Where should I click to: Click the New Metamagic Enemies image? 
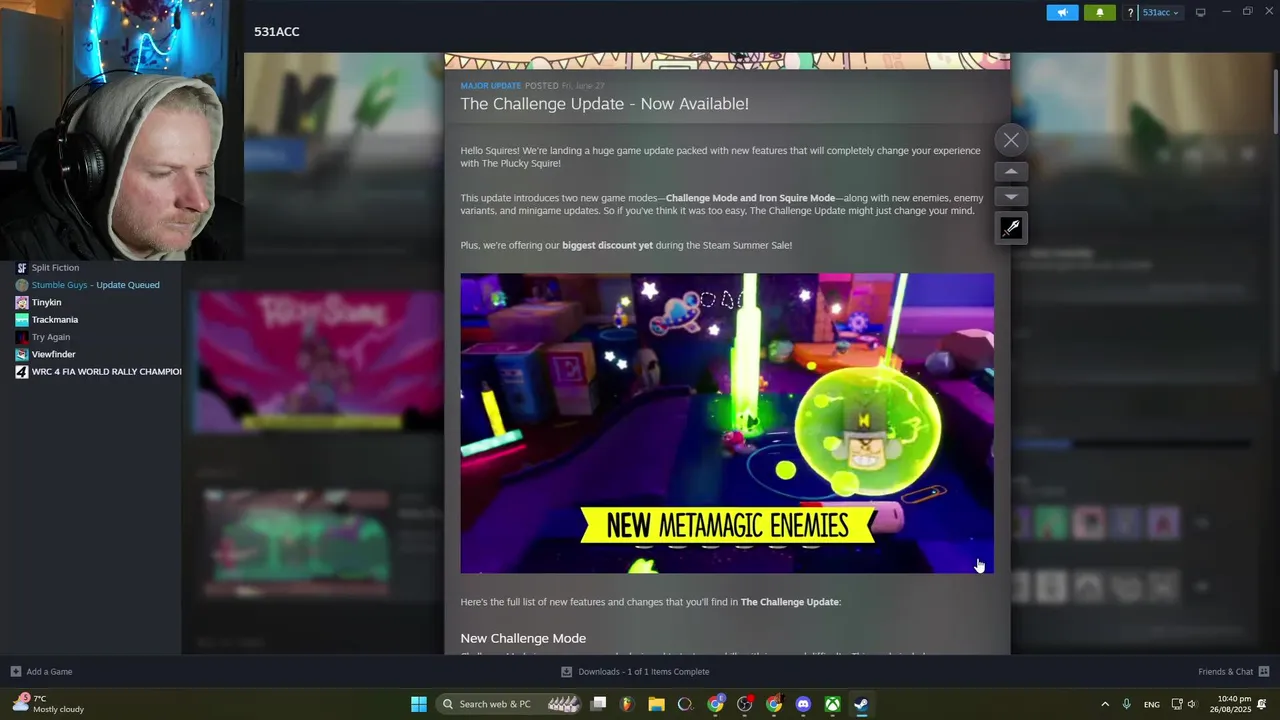coord(727,423)
